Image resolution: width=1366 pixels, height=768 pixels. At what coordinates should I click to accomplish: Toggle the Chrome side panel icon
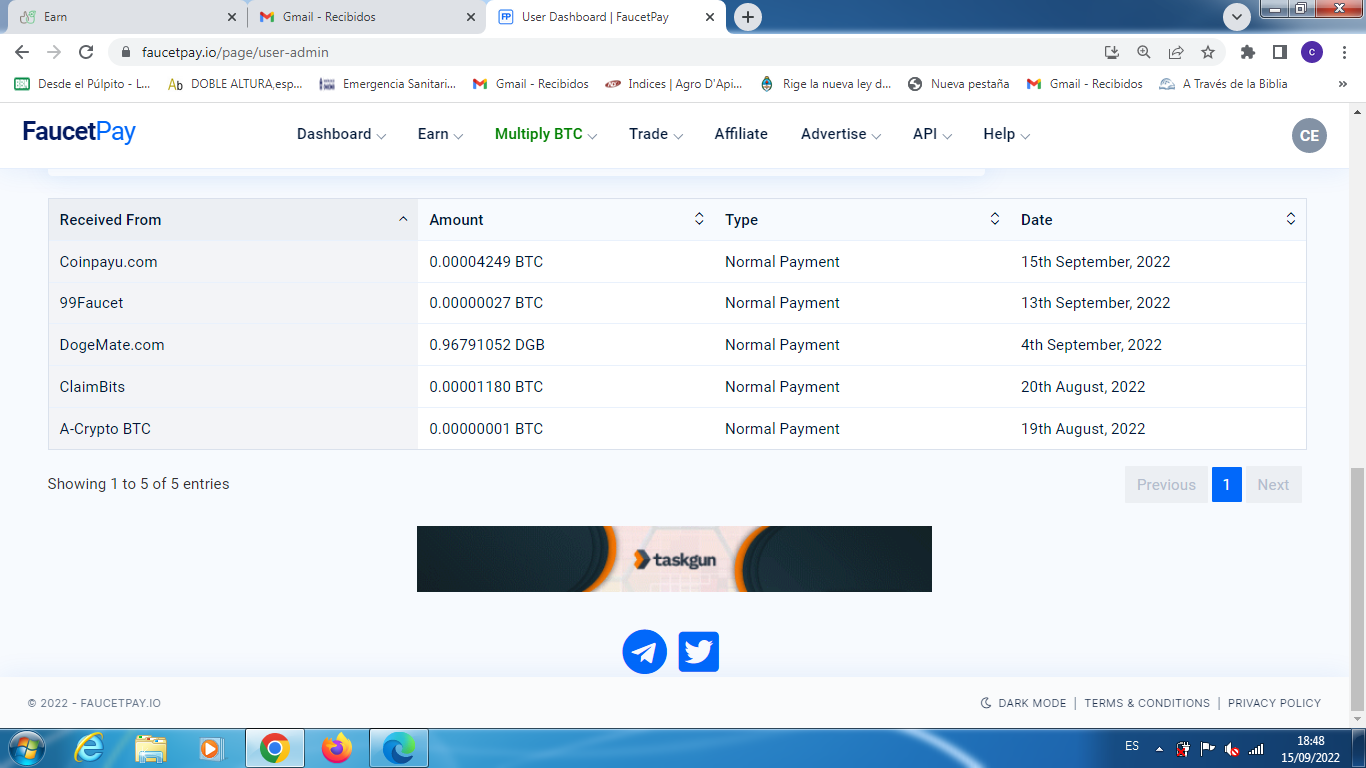pos(1279,52)
